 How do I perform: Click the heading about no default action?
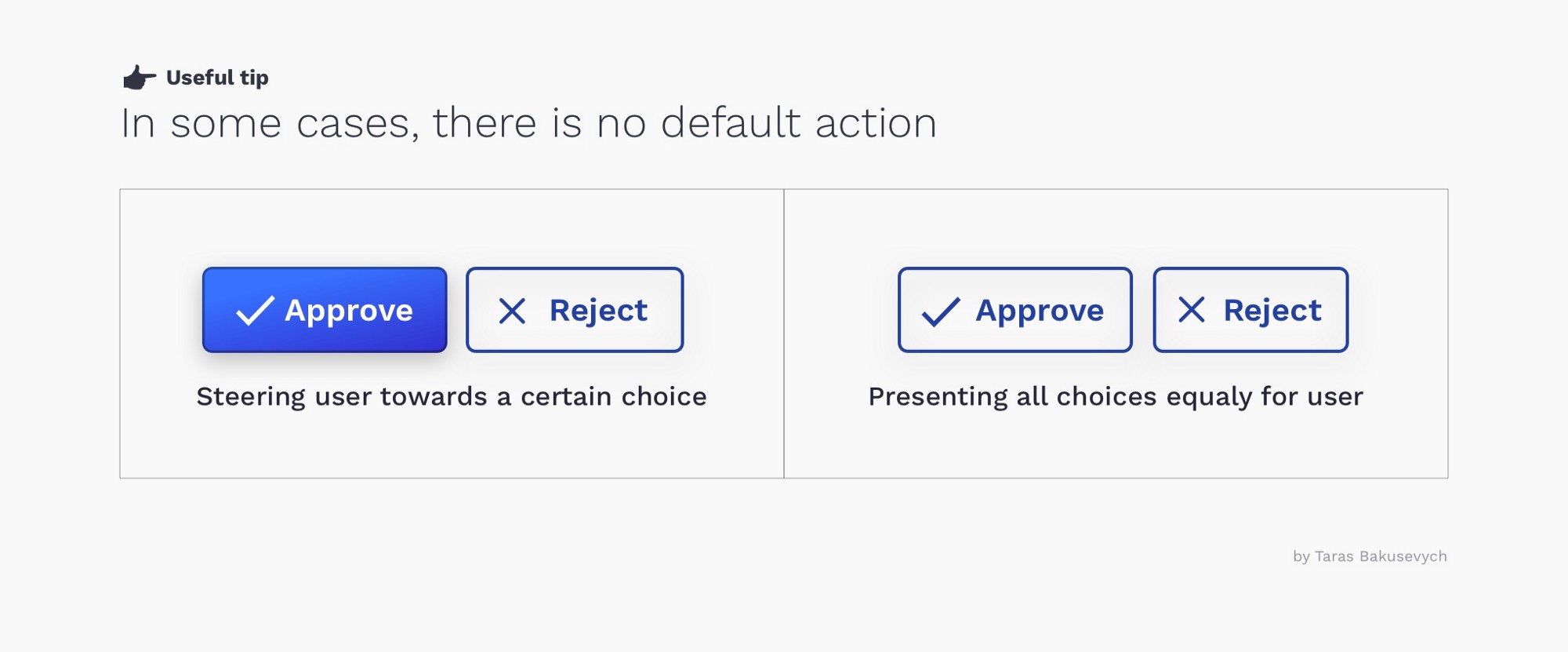[x=528, y=123]
